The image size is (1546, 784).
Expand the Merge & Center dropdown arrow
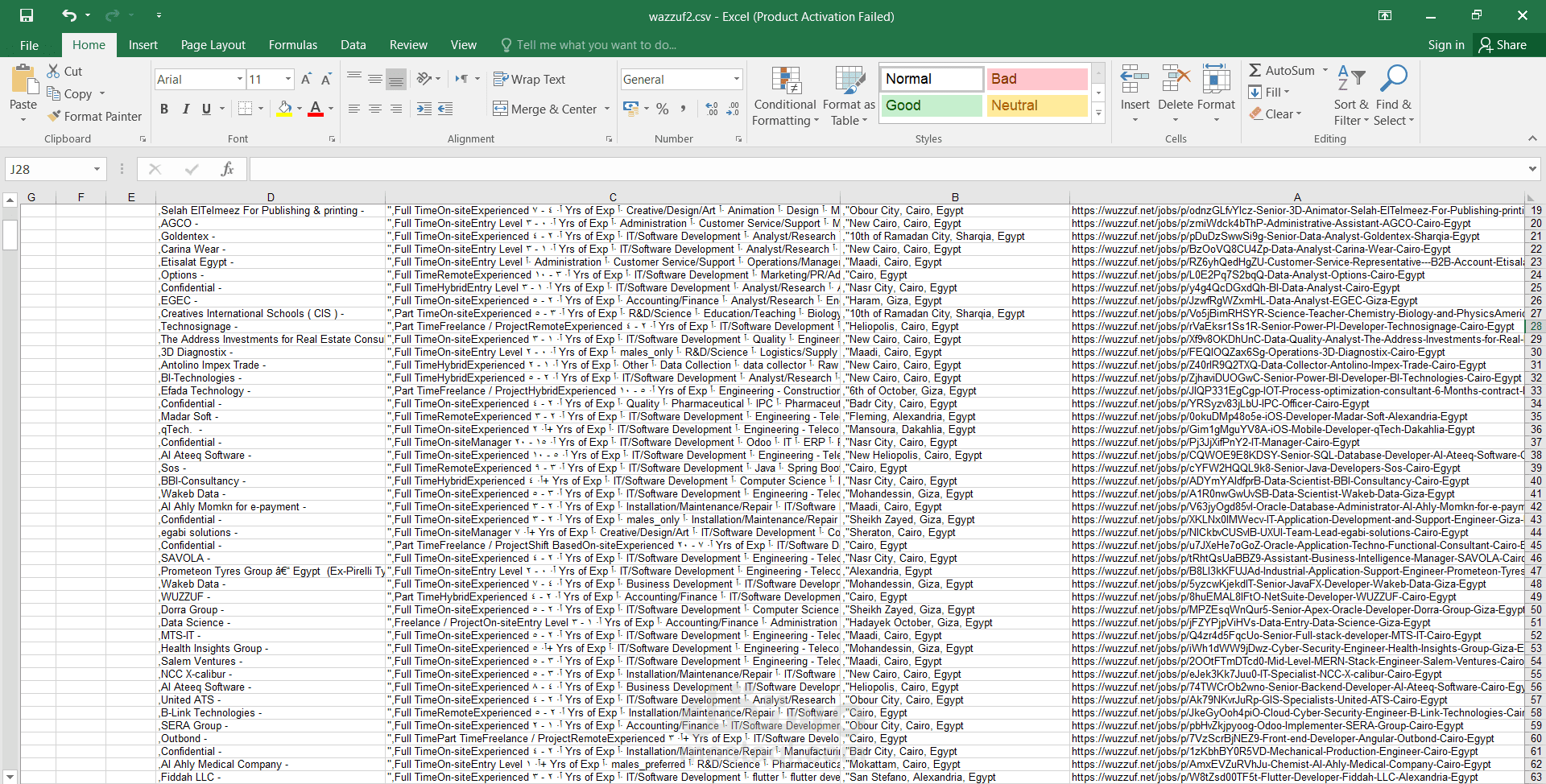pyautogui.click(x=607, y=109)
